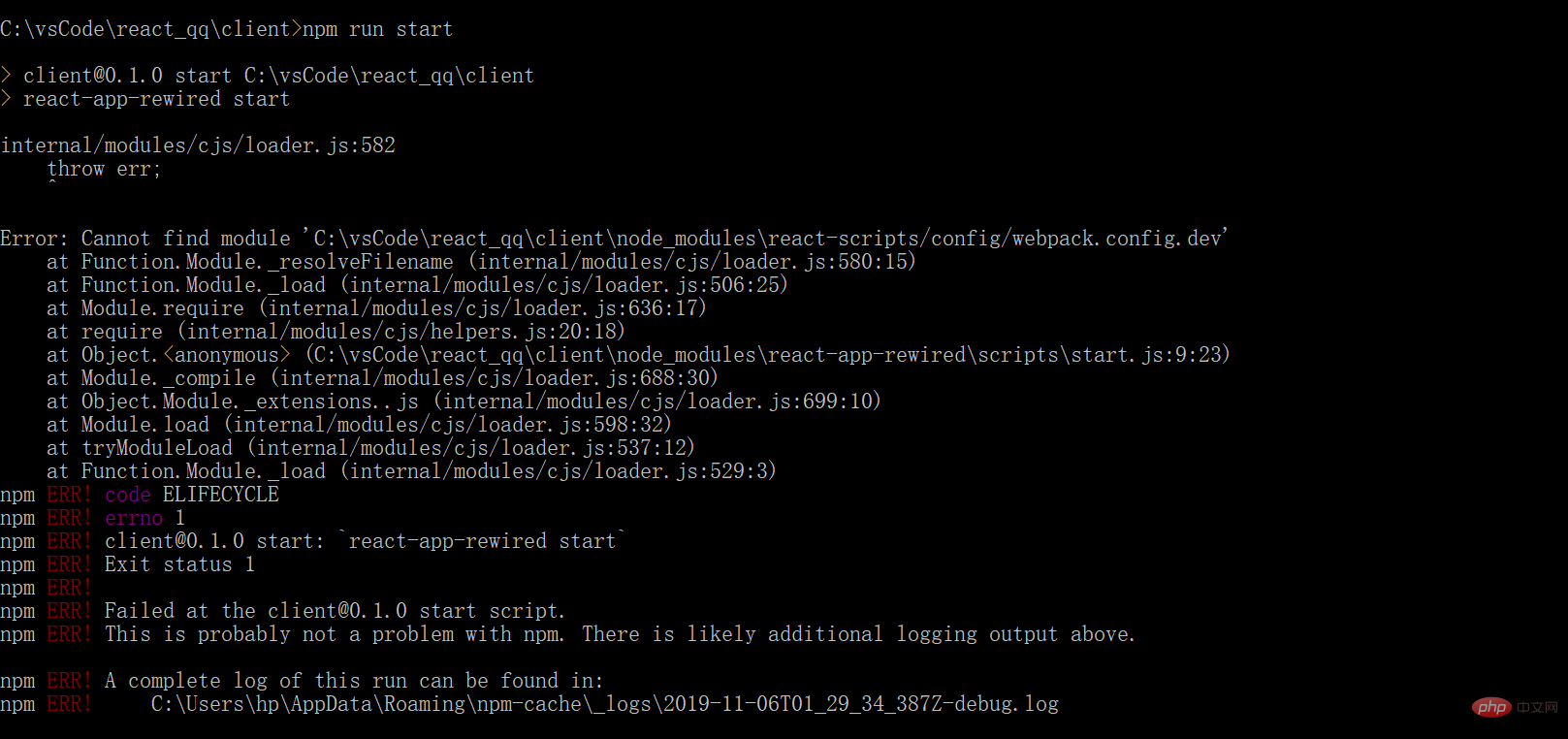Click the npm-cache debug.log file path
Image resolution: width=1568 pixels, height=739 pixels.
(604, 704)
